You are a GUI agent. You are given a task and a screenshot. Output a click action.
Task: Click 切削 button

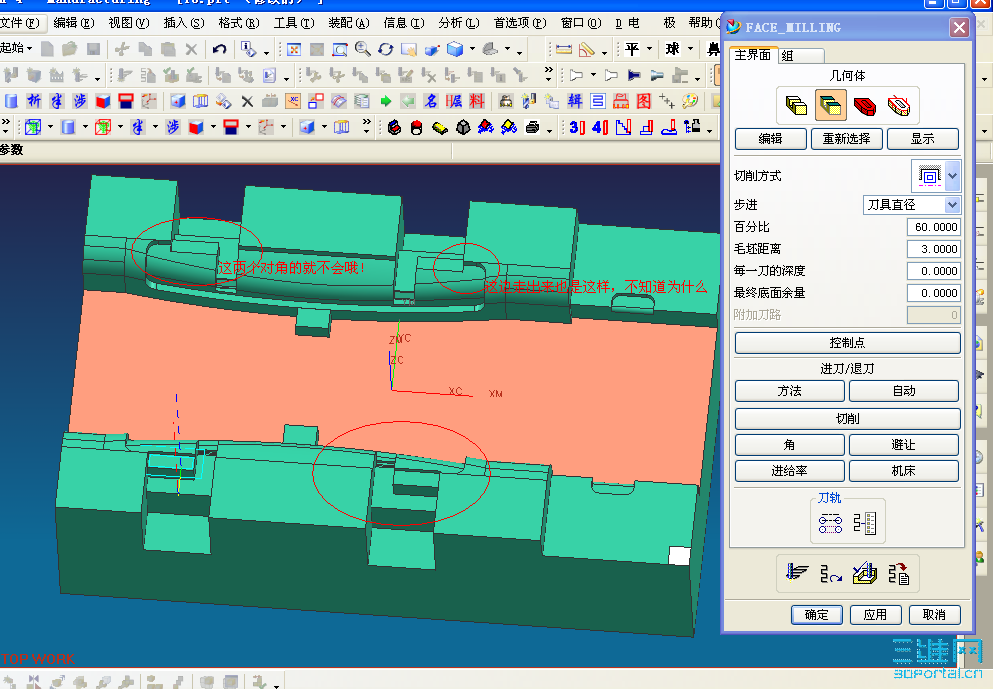[x=847, y=419]
